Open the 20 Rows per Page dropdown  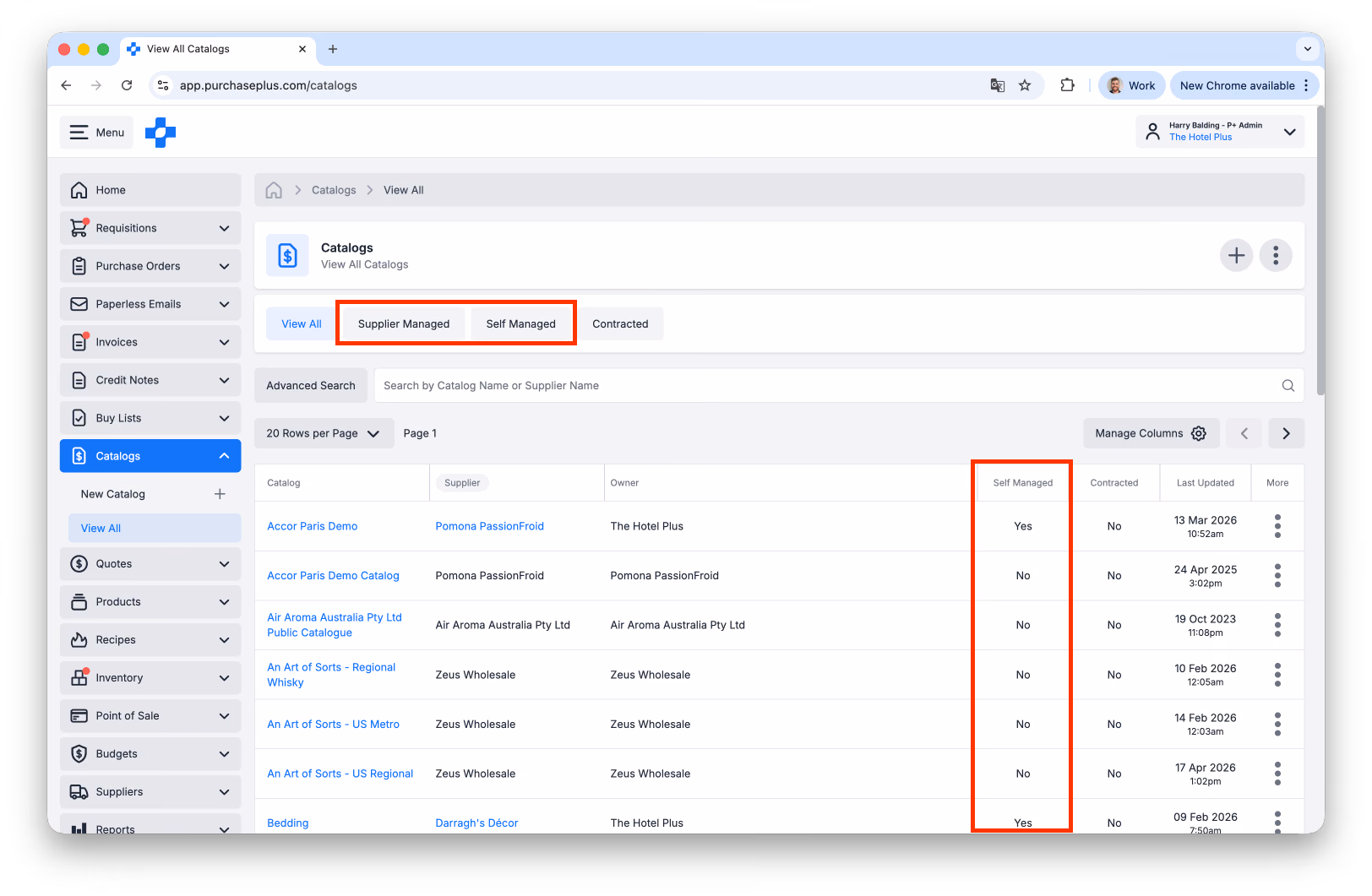(x=324, y=433)
